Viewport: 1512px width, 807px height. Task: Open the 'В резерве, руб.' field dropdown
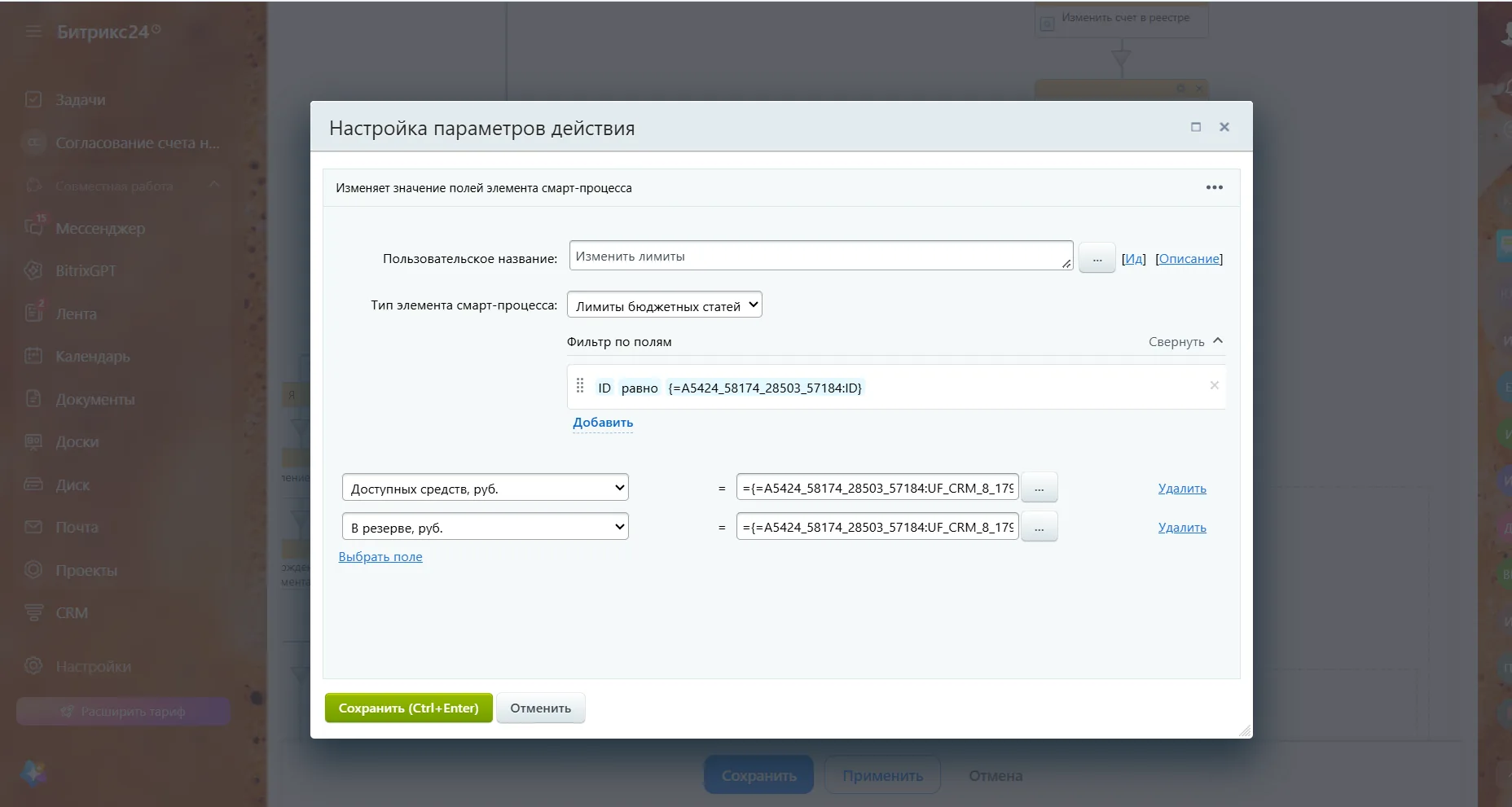click(x=486, y=527)
